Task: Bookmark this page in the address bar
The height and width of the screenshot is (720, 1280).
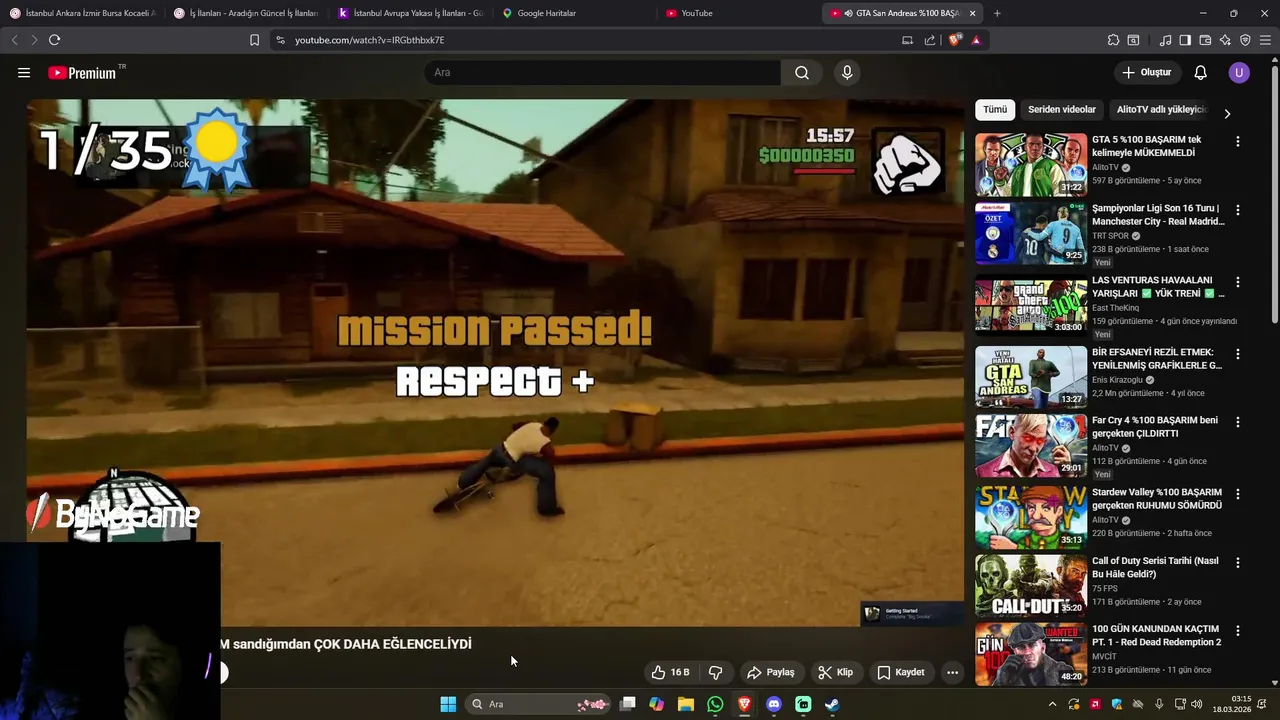Action: point(254,40)
